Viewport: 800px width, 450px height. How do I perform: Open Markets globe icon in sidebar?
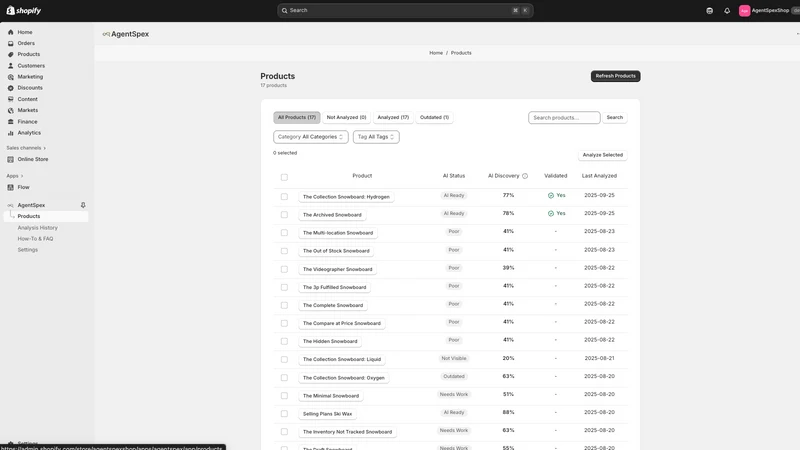pos(10,110)
